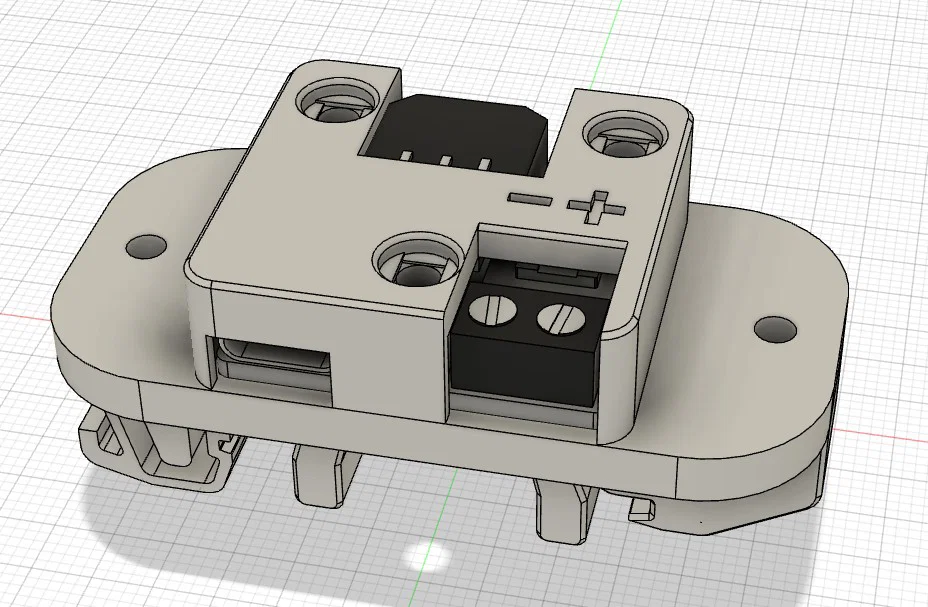Select the counterbored screw hole at the cover's rear-left corner

tap(338, 99)
